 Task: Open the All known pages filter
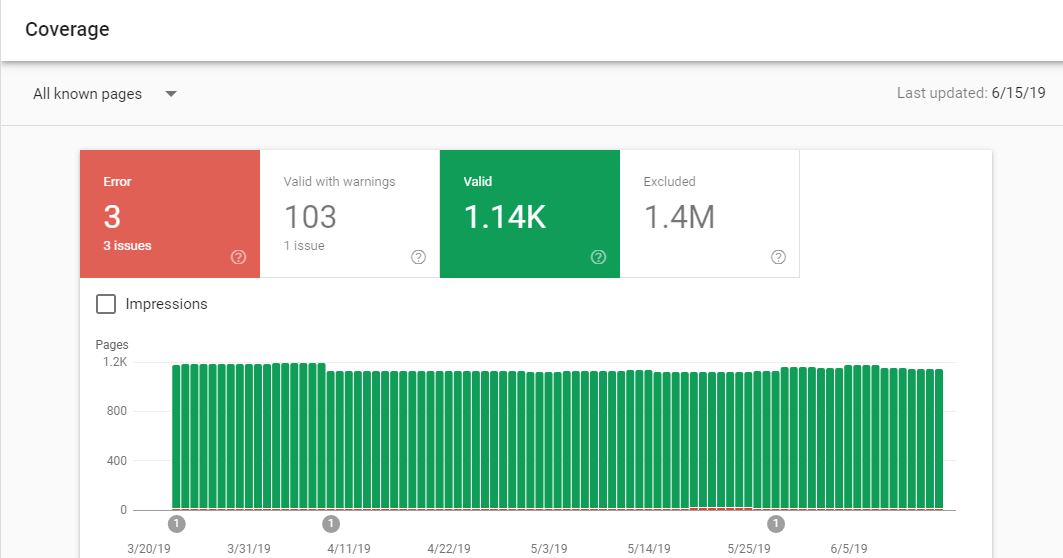pyautogui.click(x=88, y=94)
